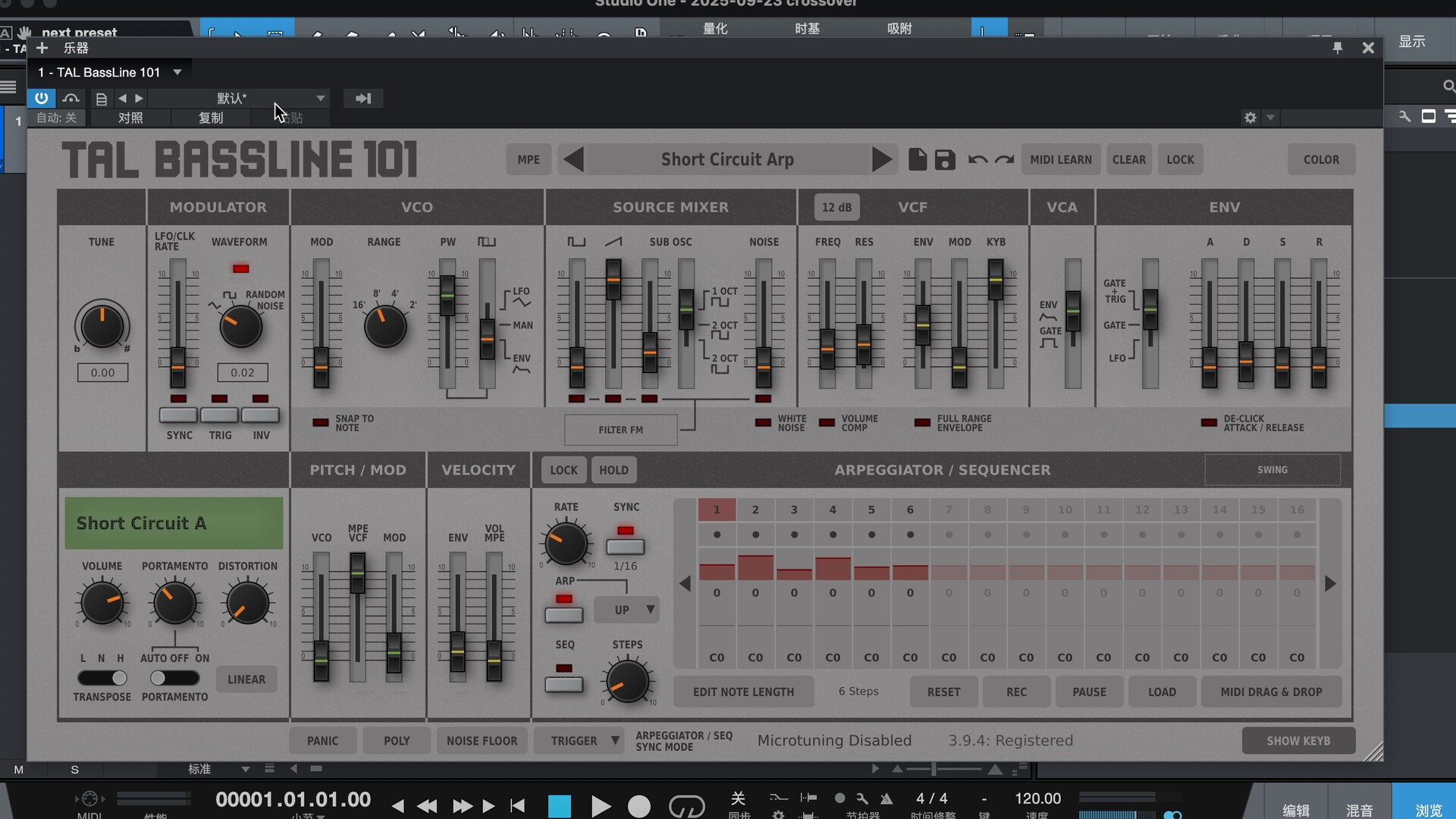Click the VCF FREQ slider handle
The image size is (1456, 819).
click(x=827, y=350)
